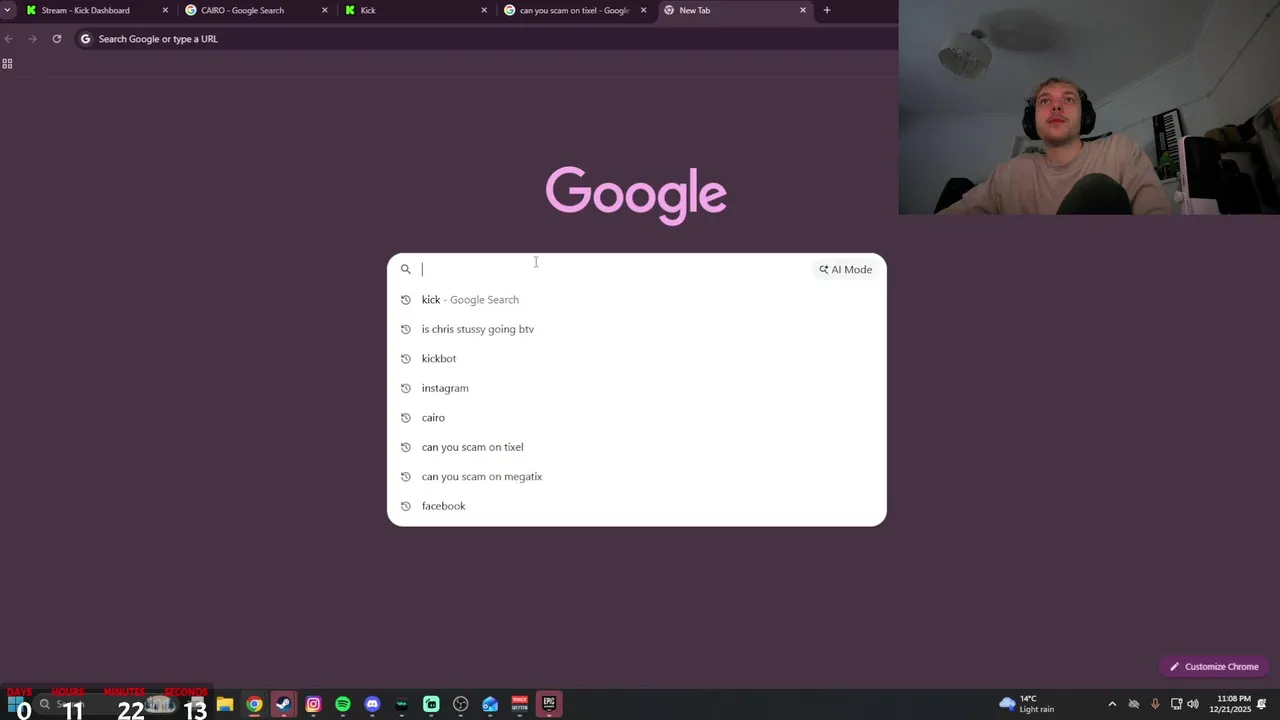
Task: Open OBS Studio from the taskbar
Action: tap(461, 704)
